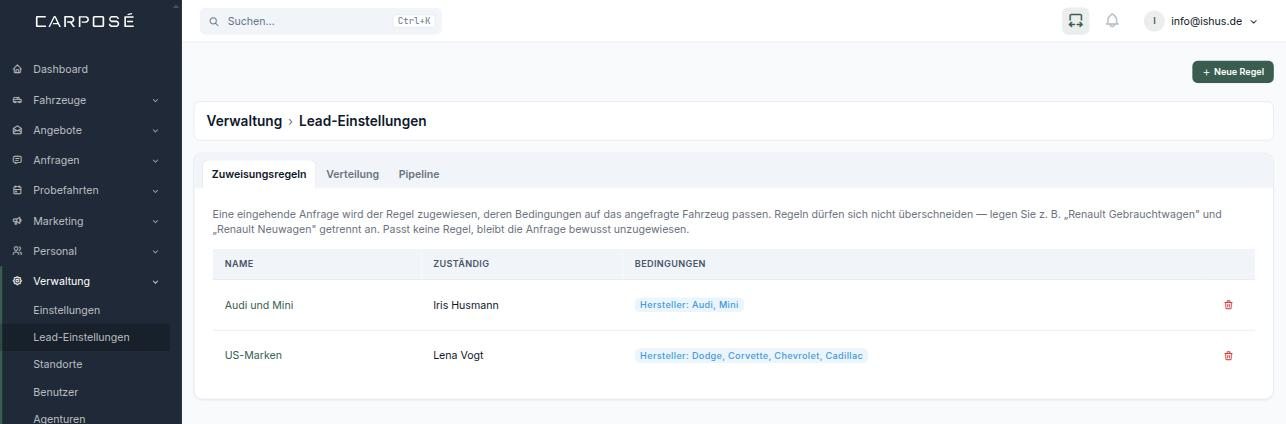
Task: Click the user avatar with letter I
Action: (x=1154, y=21)
